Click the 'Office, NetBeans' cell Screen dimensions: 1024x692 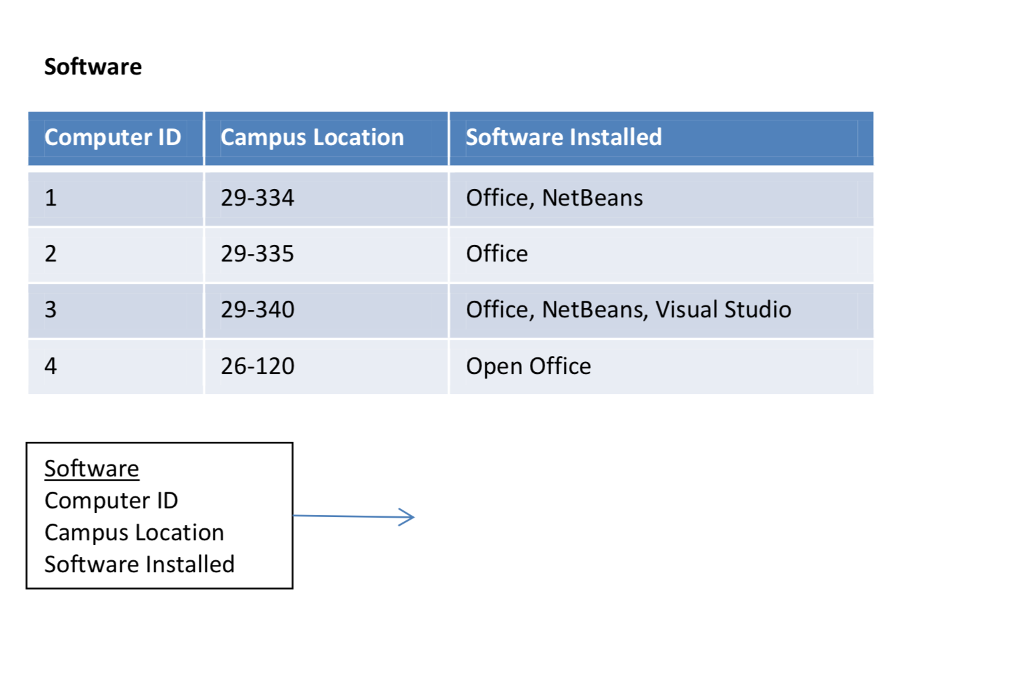tap(662, 198)
